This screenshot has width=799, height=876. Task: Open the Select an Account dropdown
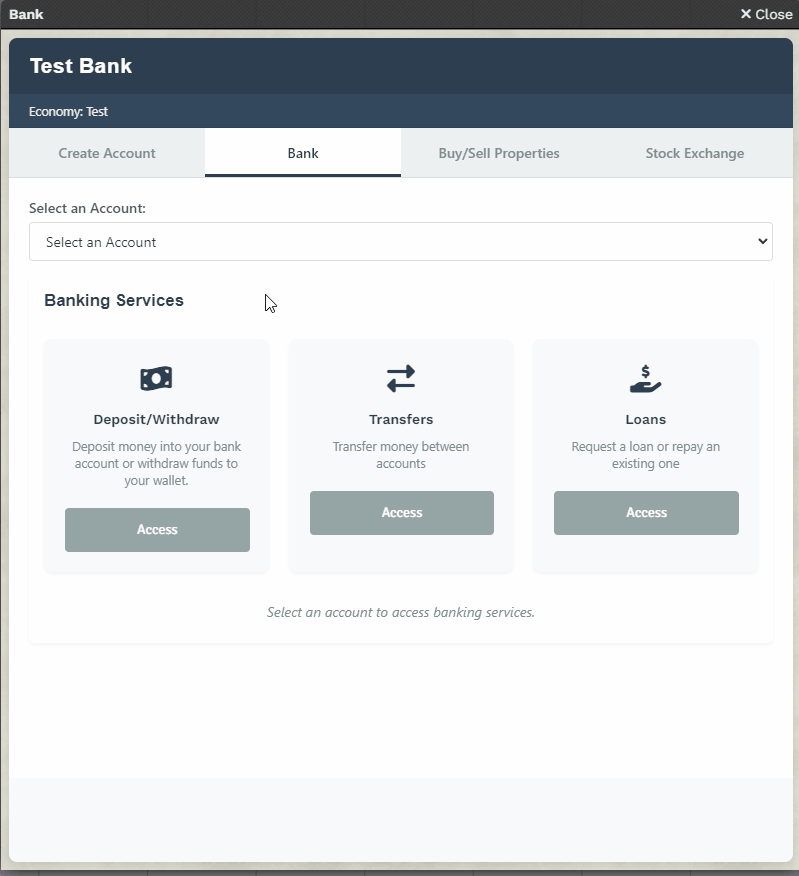click(401, 241)
